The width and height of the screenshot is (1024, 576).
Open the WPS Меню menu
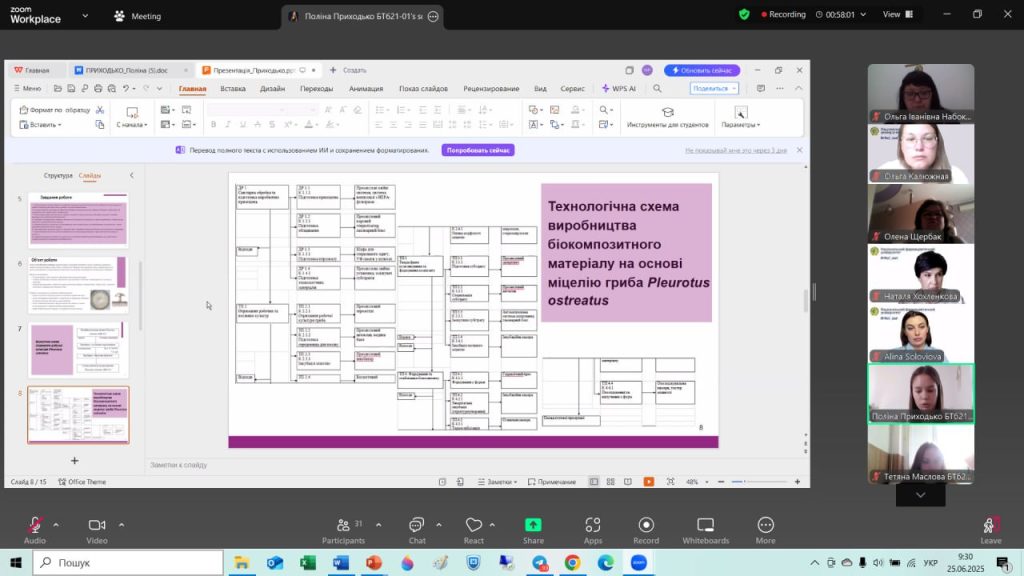27,88
